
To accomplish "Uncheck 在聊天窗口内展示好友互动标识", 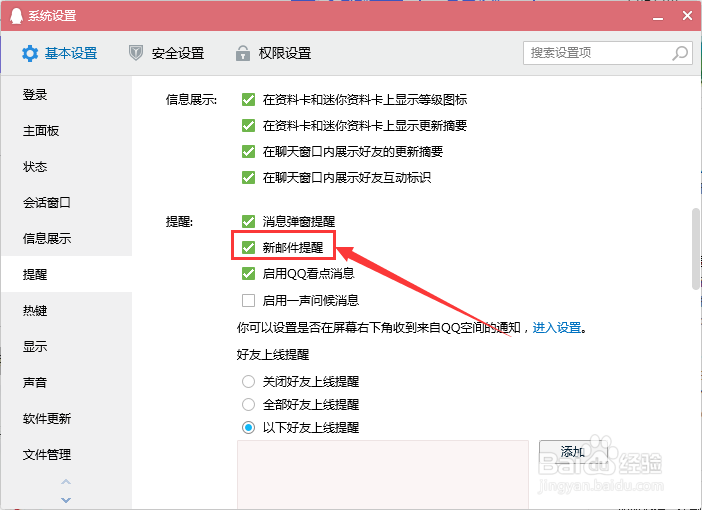I will pos(248,177).
